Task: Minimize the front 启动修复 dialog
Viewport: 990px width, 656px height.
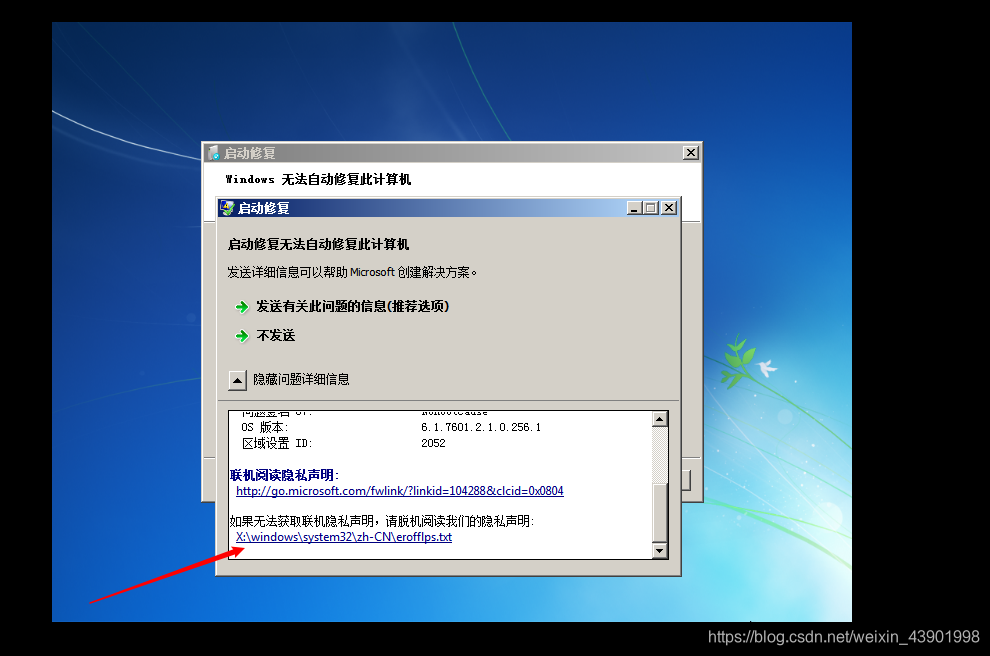Action: 635,208
